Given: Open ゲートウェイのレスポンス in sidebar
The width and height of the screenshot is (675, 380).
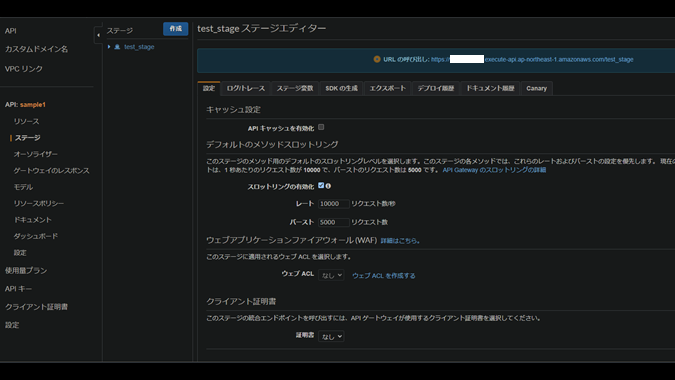Looking at the screenshot, I should point(51,170).
